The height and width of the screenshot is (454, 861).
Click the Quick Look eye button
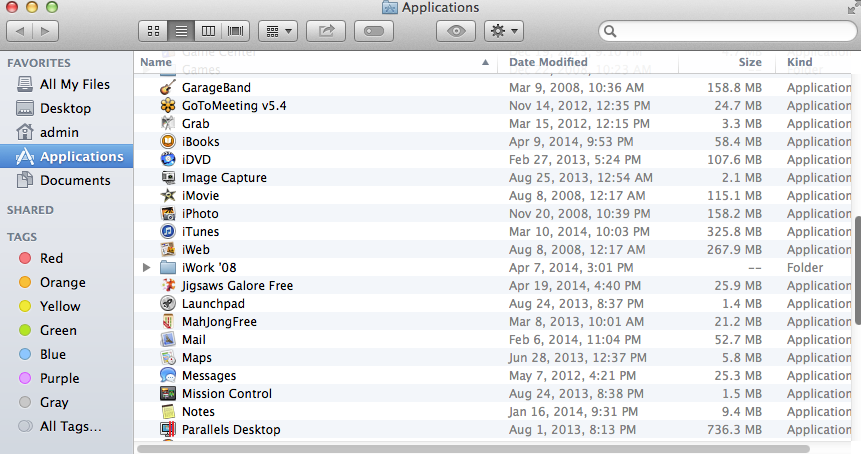[456, 31]
